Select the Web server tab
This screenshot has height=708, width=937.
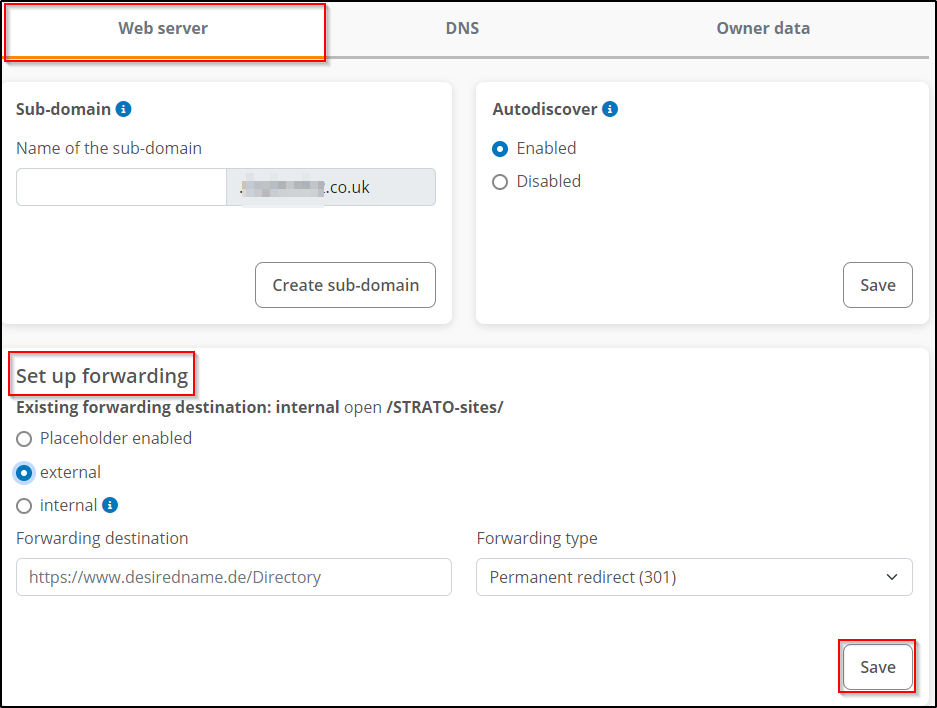163,28
